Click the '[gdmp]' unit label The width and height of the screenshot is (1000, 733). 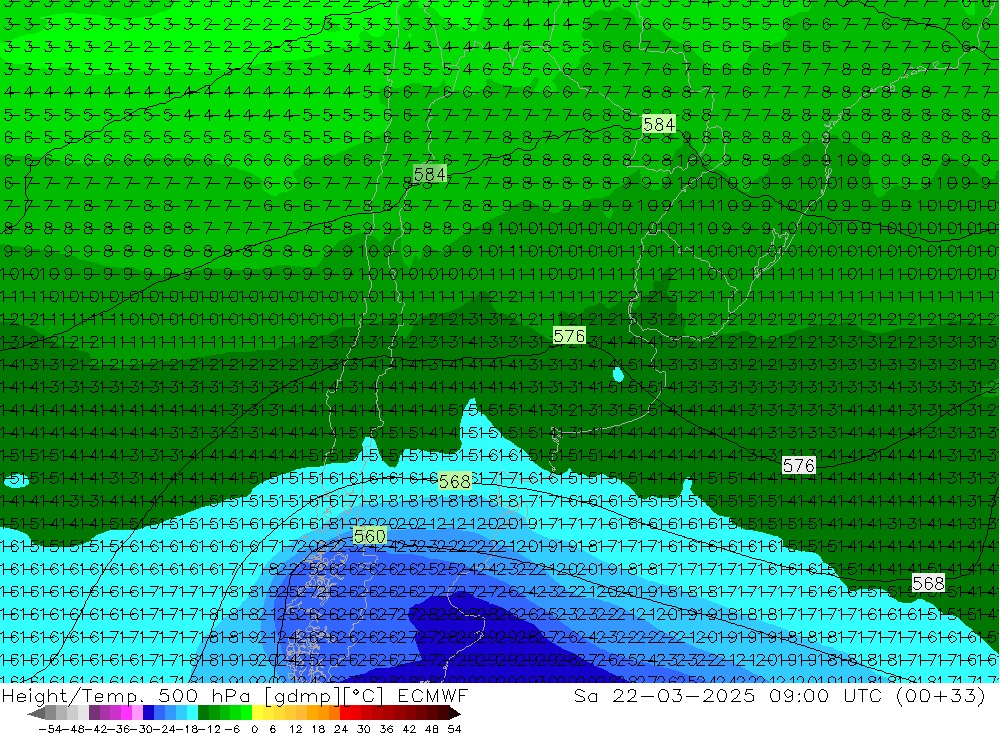pyautogui.click(x=301, y=696)
